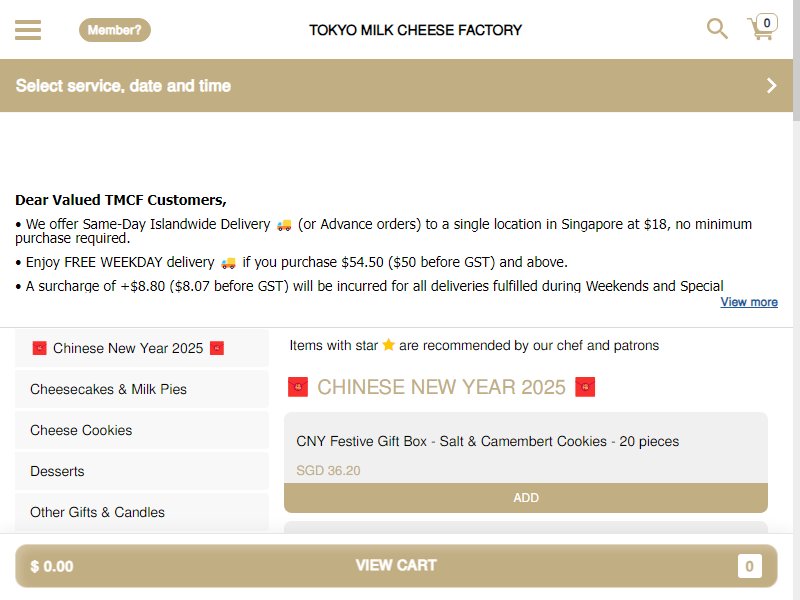Click the Member? pill button
This screenshot has height=600, width=800.
click(x=115, y=30)
